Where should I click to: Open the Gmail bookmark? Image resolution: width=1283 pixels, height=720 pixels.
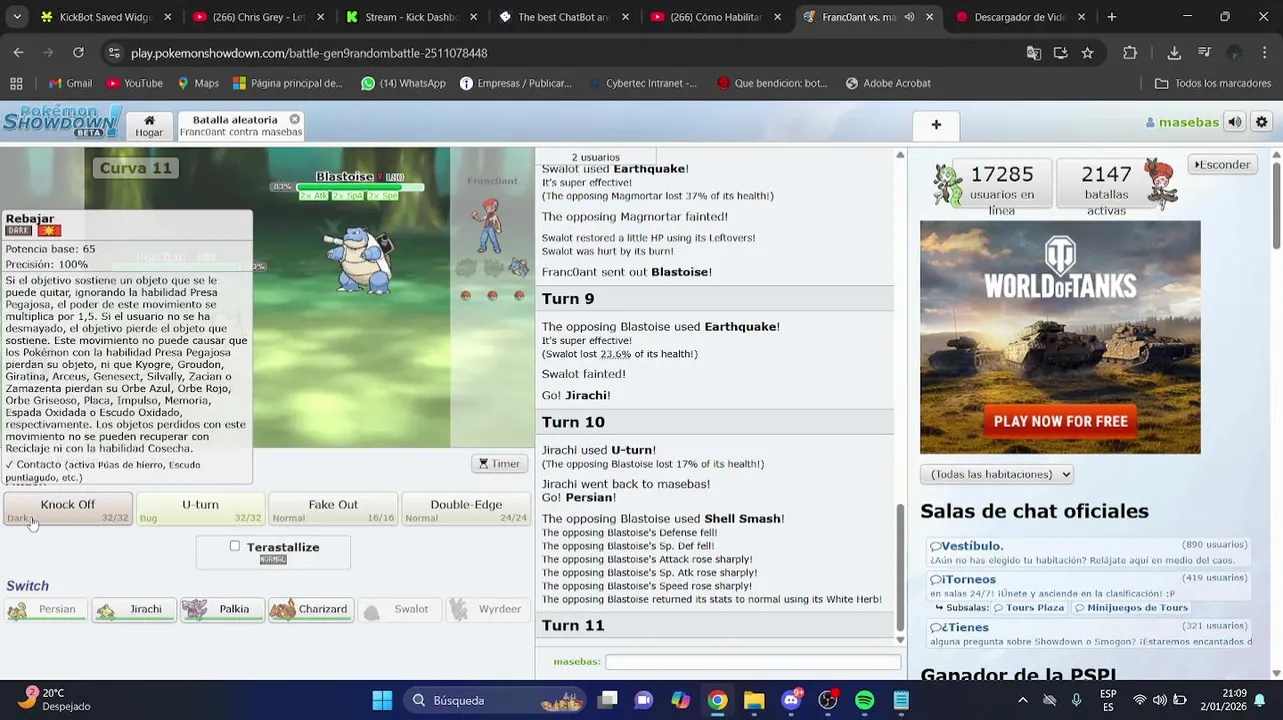[x=70, y=83]
